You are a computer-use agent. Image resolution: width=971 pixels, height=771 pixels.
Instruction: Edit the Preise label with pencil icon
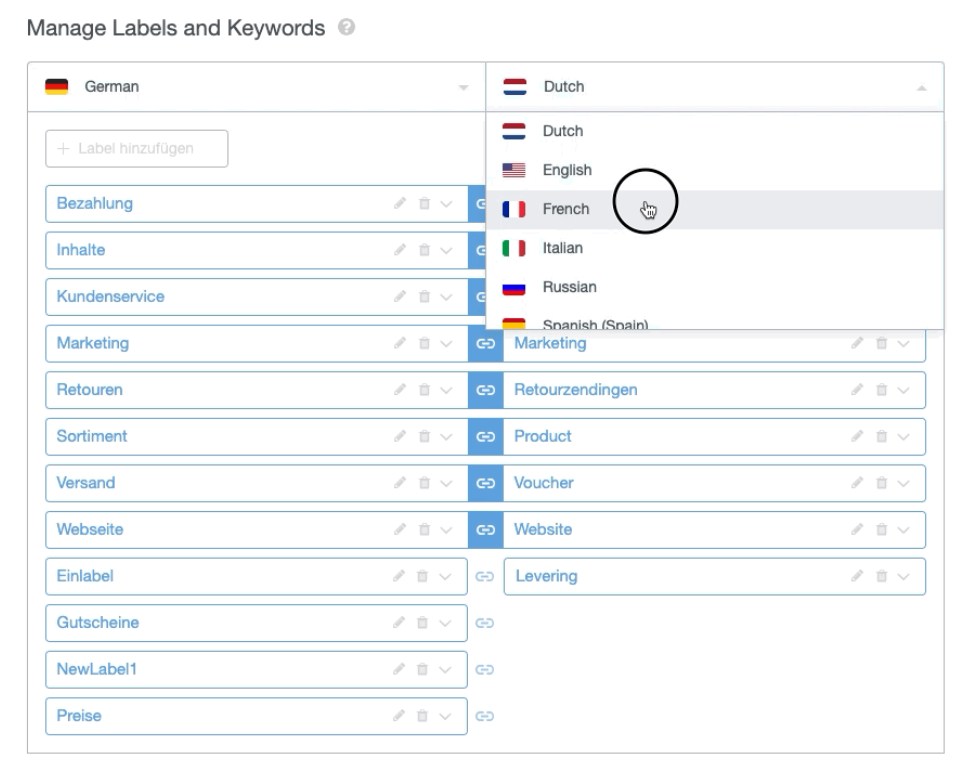(x=401, y=716)
